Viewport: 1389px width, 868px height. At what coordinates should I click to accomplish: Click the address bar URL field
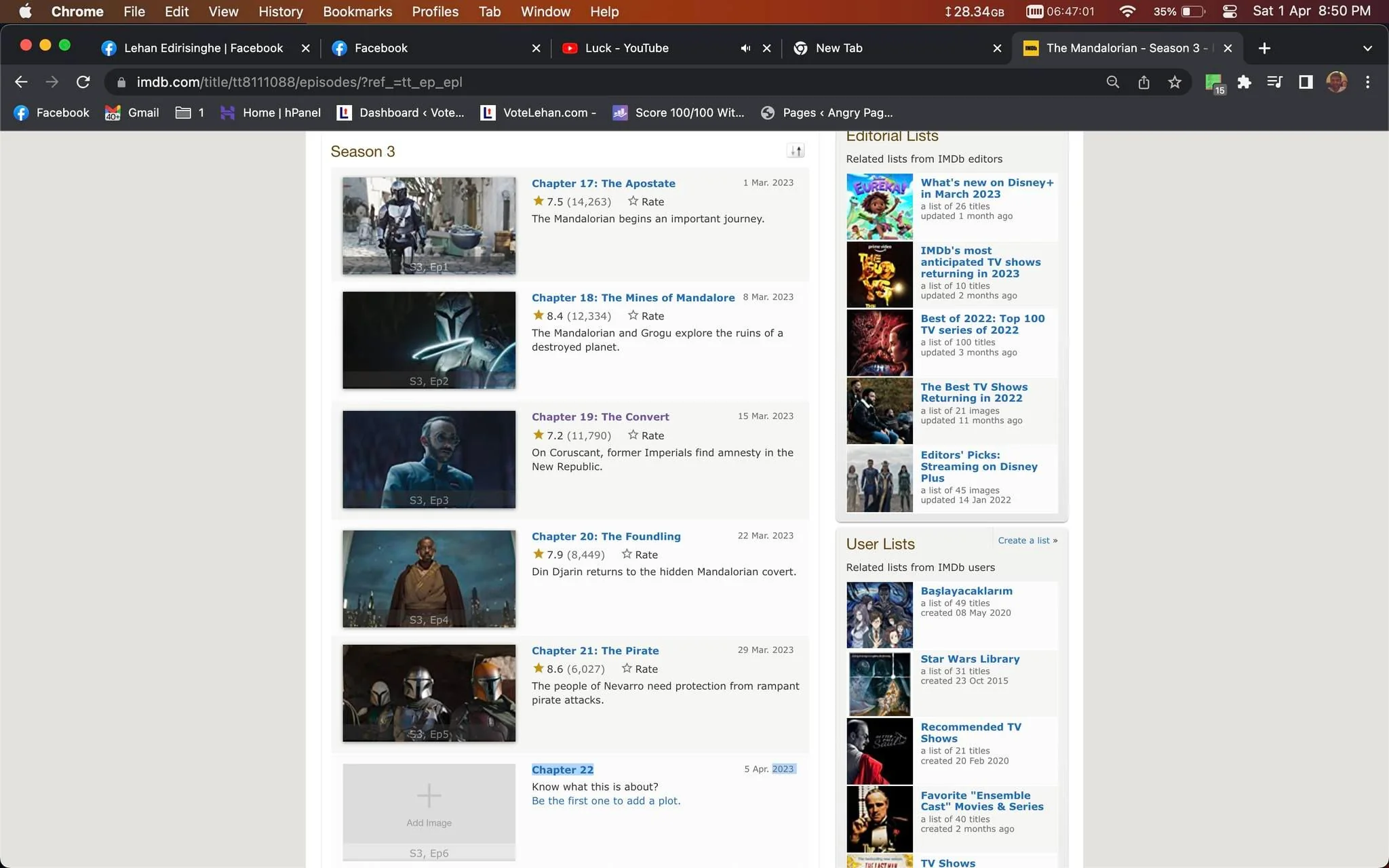[x=610, y=82]
